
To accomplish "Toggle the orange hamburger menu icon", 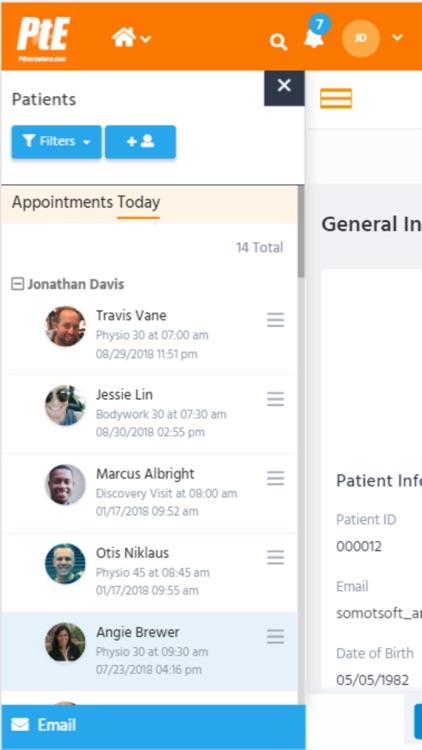I will click(x=336, y=99).
